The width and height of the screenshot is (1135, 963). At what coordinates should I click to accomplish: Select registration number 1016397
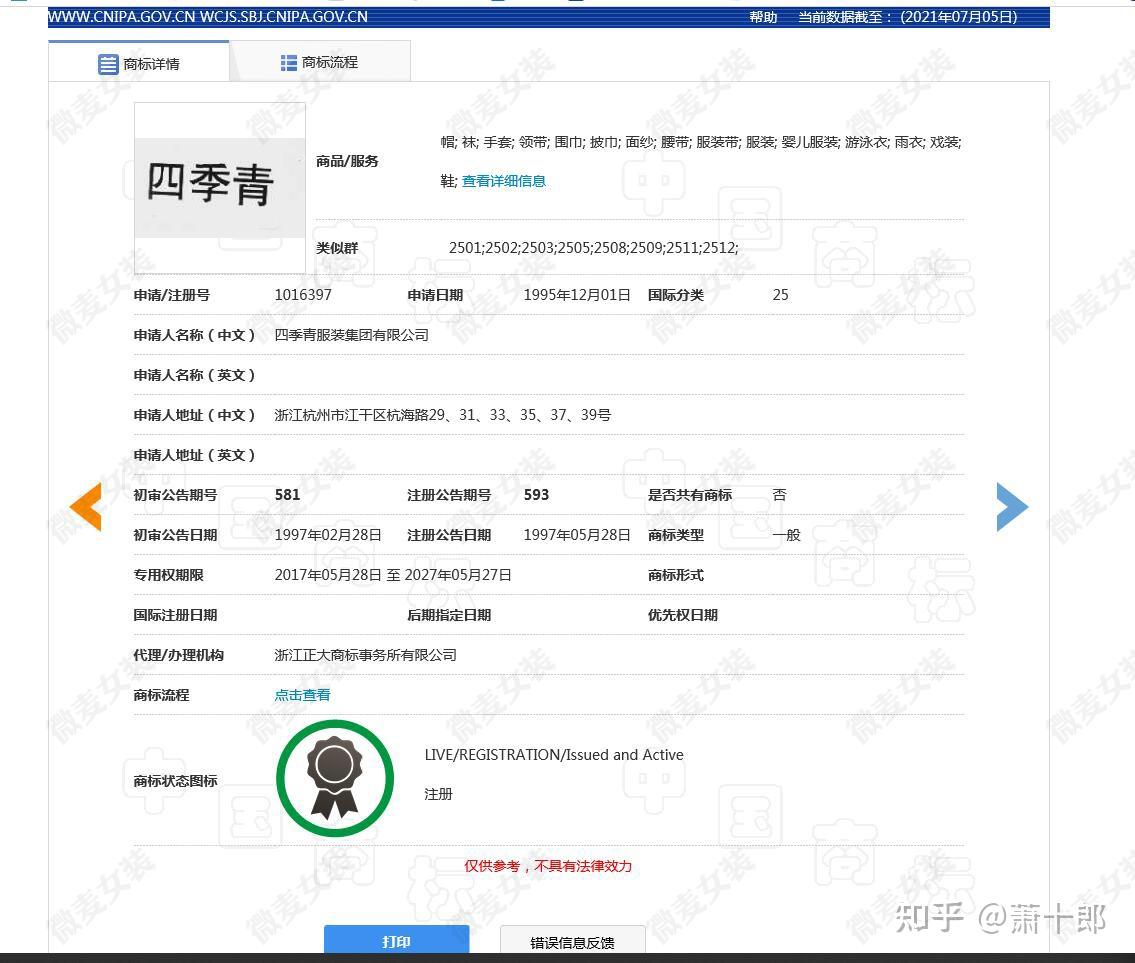tap(303, 295)
